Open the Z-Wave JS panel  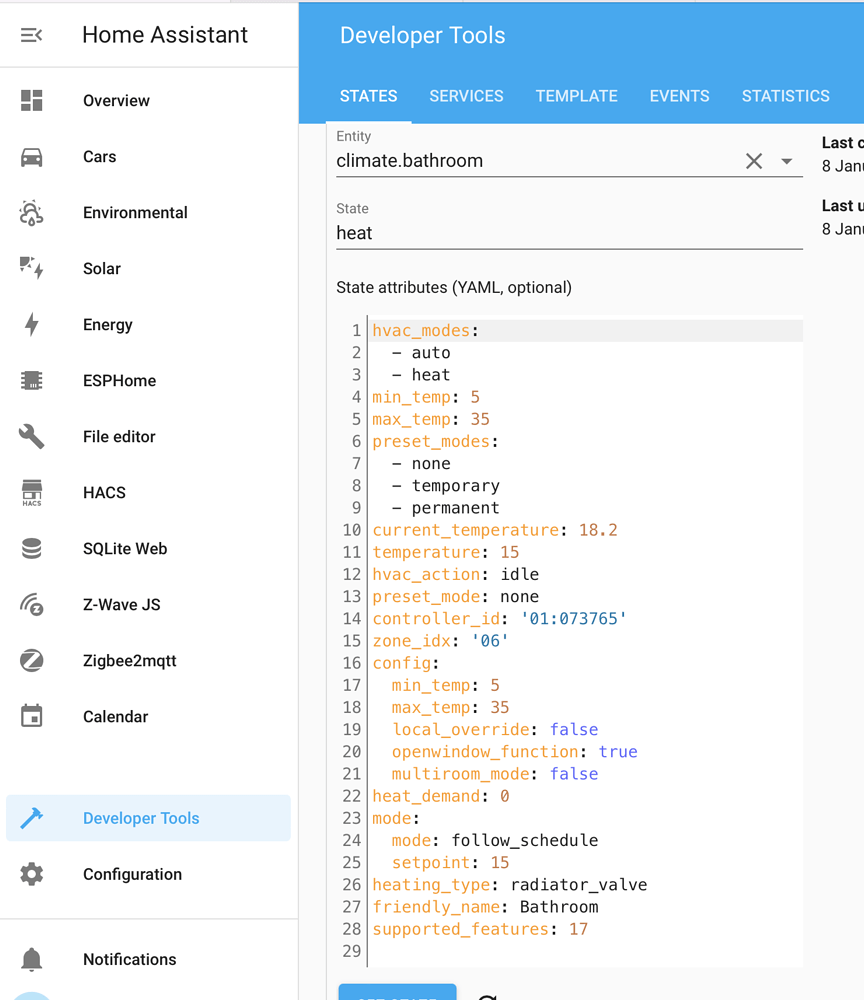[x=120, y=604]
